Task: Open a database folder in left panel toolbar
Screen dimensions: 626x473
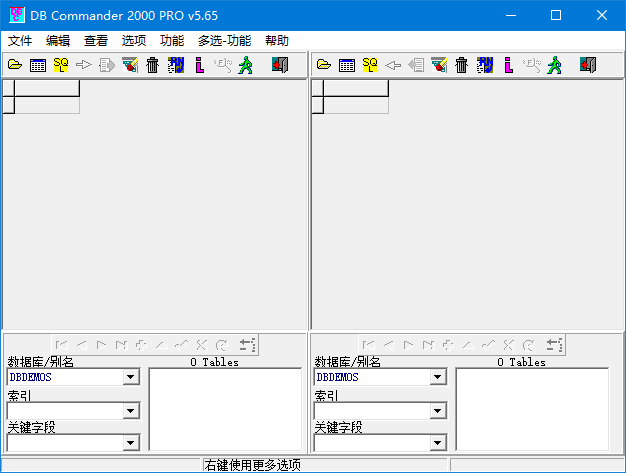Action: pos(15,65)
